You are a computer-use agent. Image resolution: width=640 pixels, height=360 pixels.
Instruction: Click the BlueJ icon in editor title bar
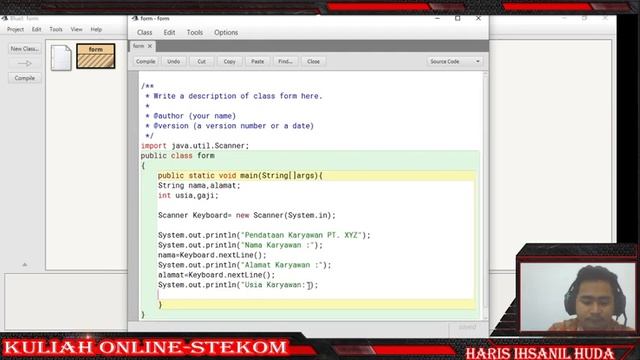tap(135, 18)
